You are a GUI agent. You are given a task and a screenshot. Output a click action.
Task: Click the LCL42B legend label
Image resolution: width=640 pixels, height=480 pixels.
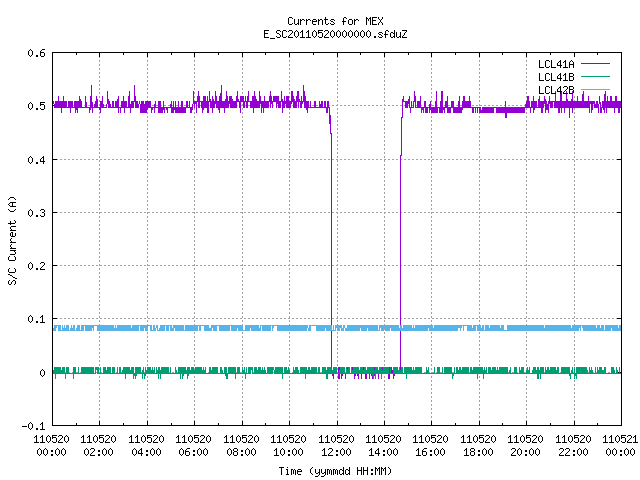(x=556, y=90)
